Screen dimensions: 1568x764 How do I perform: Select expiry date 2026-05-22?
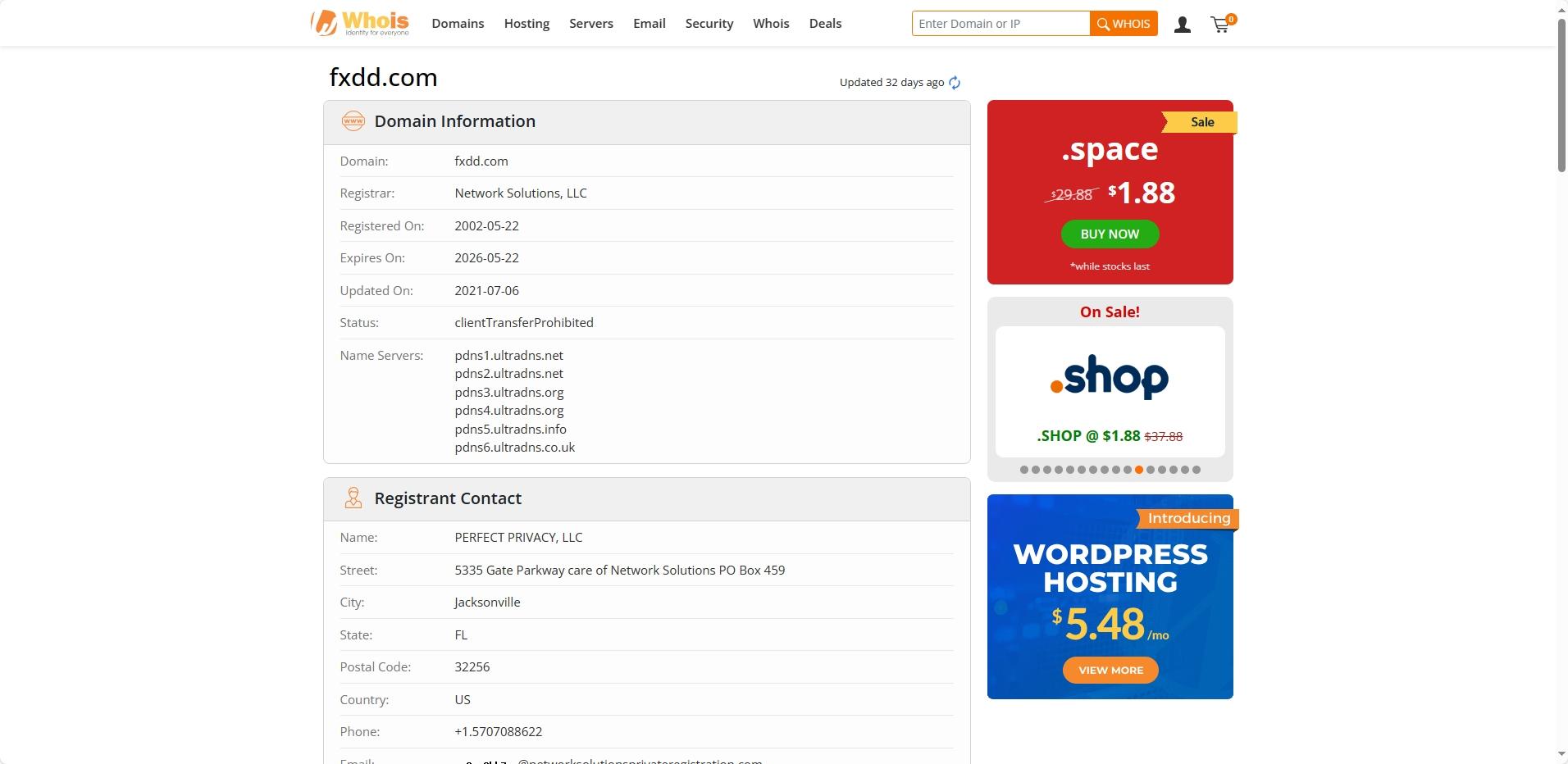[486, 258]
